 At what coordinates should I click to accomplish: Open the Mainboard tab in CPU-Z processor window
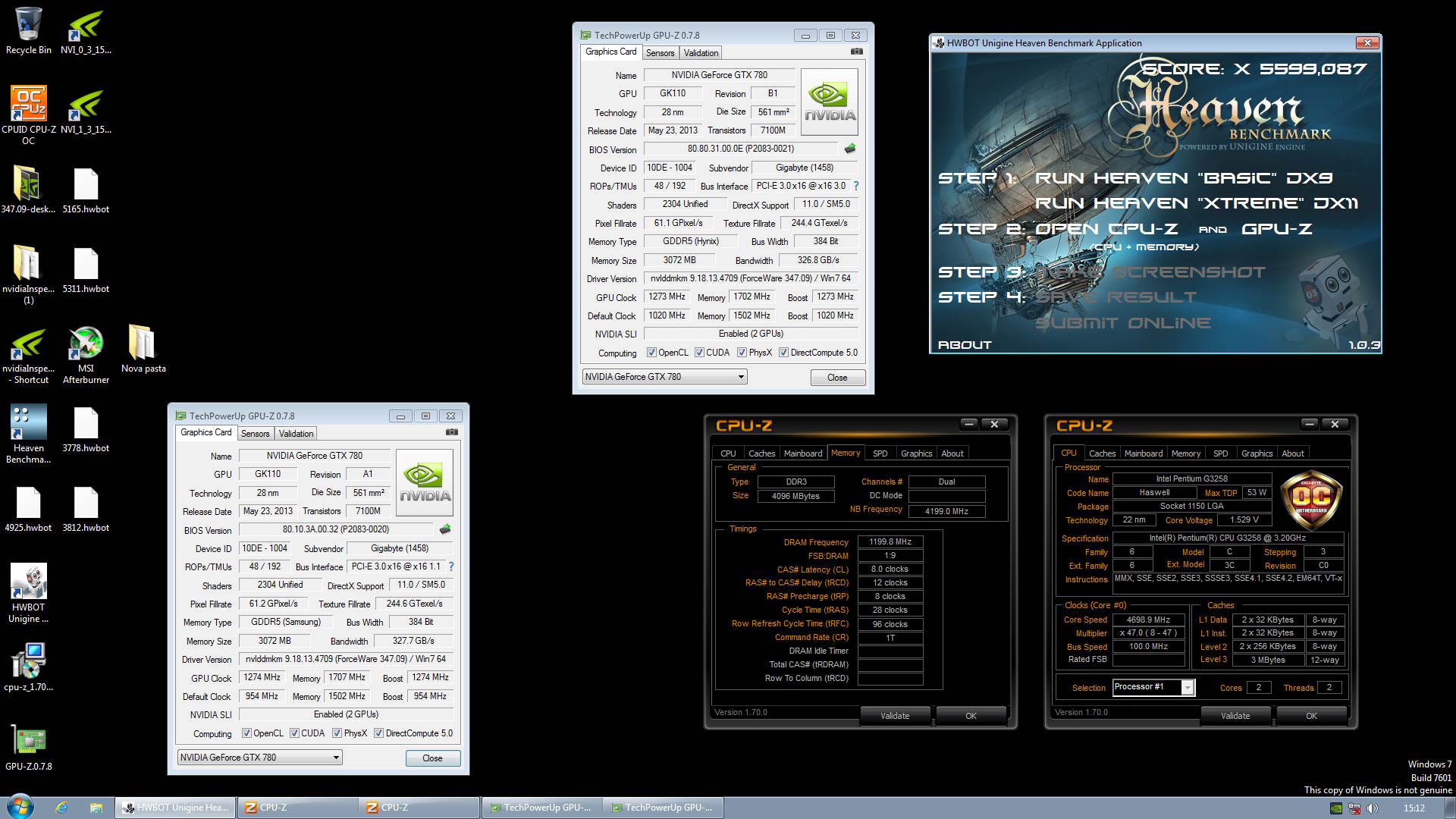point(1143,453)
